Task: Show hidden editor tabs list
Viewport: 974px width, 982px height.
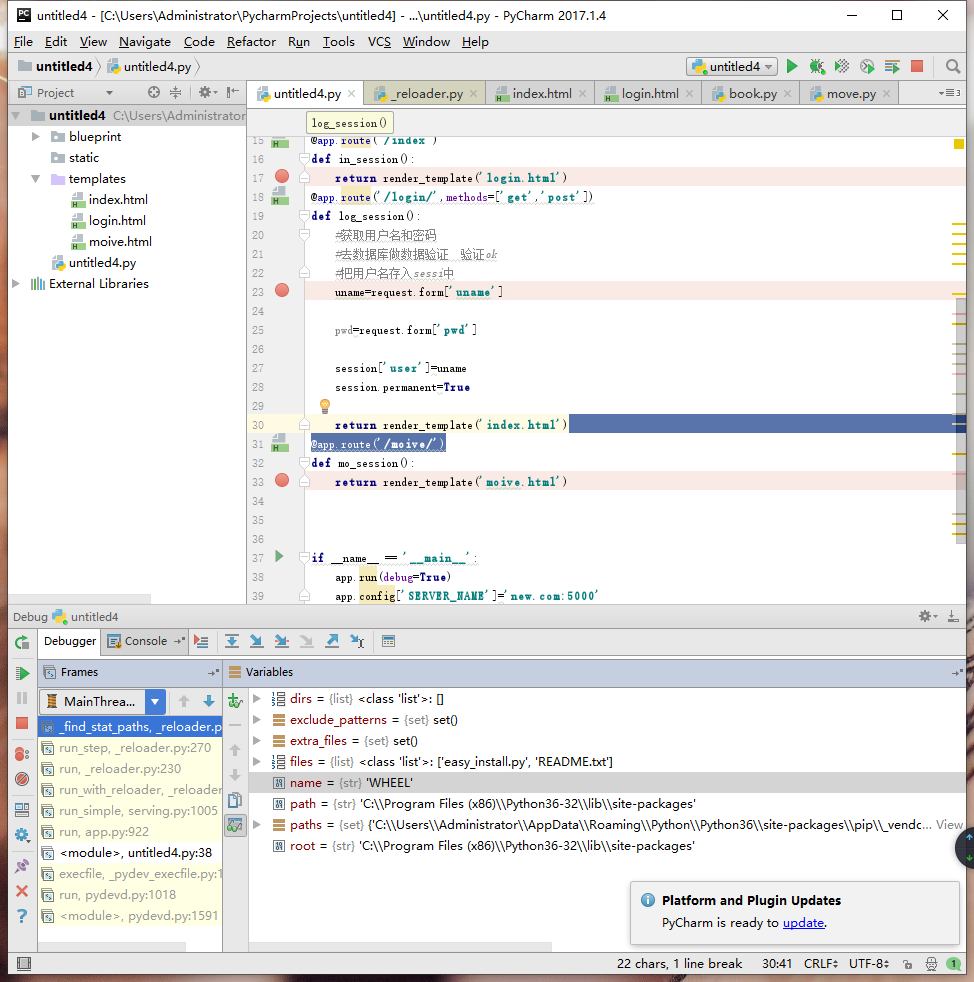Action: click(x=949, y=93)
